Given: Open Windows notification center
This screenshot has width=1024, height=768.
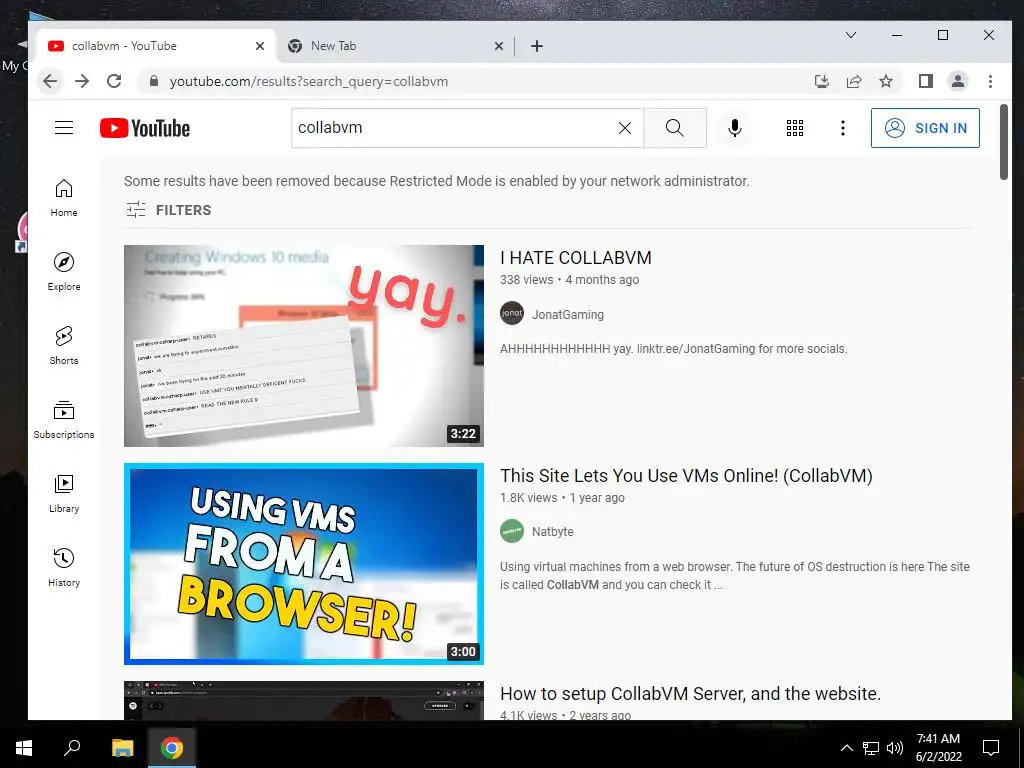Looking at the screenshot, I should [x=991, y=748].
